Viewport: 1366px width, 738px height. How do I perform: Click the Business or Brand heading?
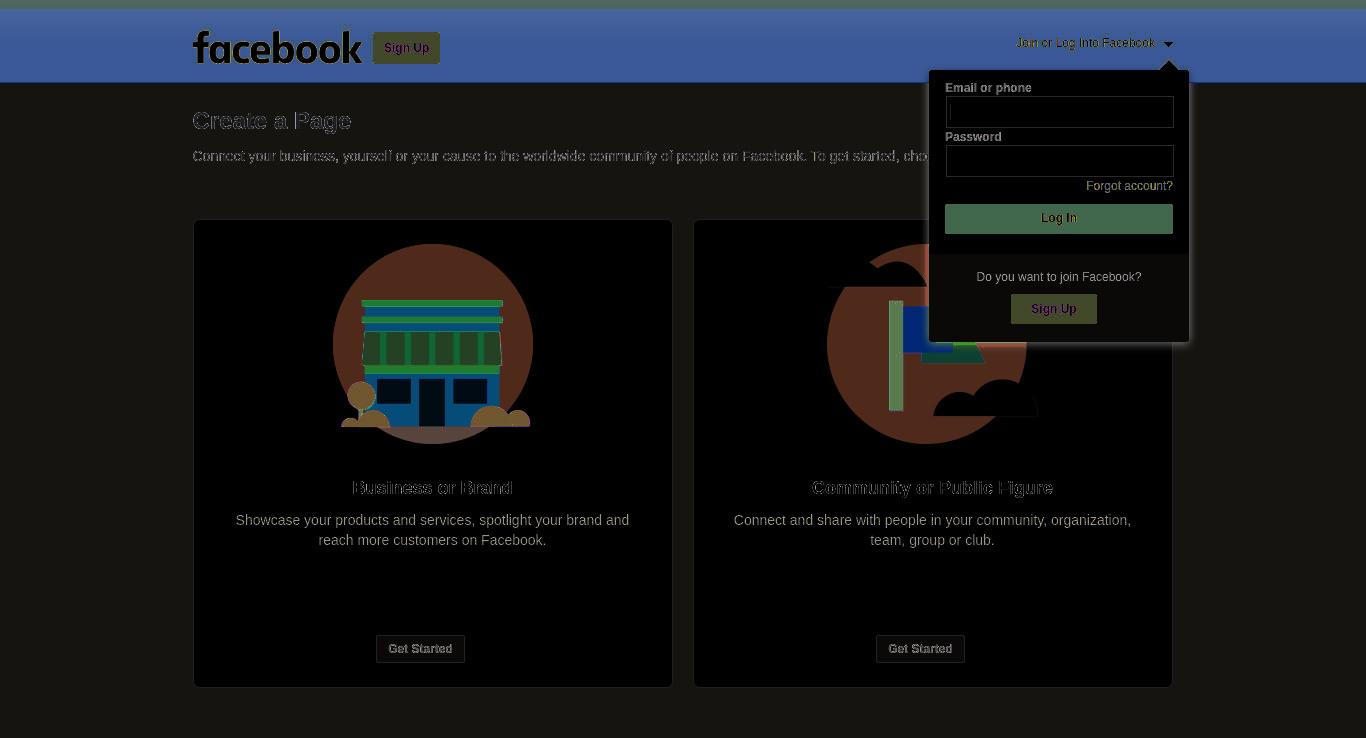click(x=432, y=488)
